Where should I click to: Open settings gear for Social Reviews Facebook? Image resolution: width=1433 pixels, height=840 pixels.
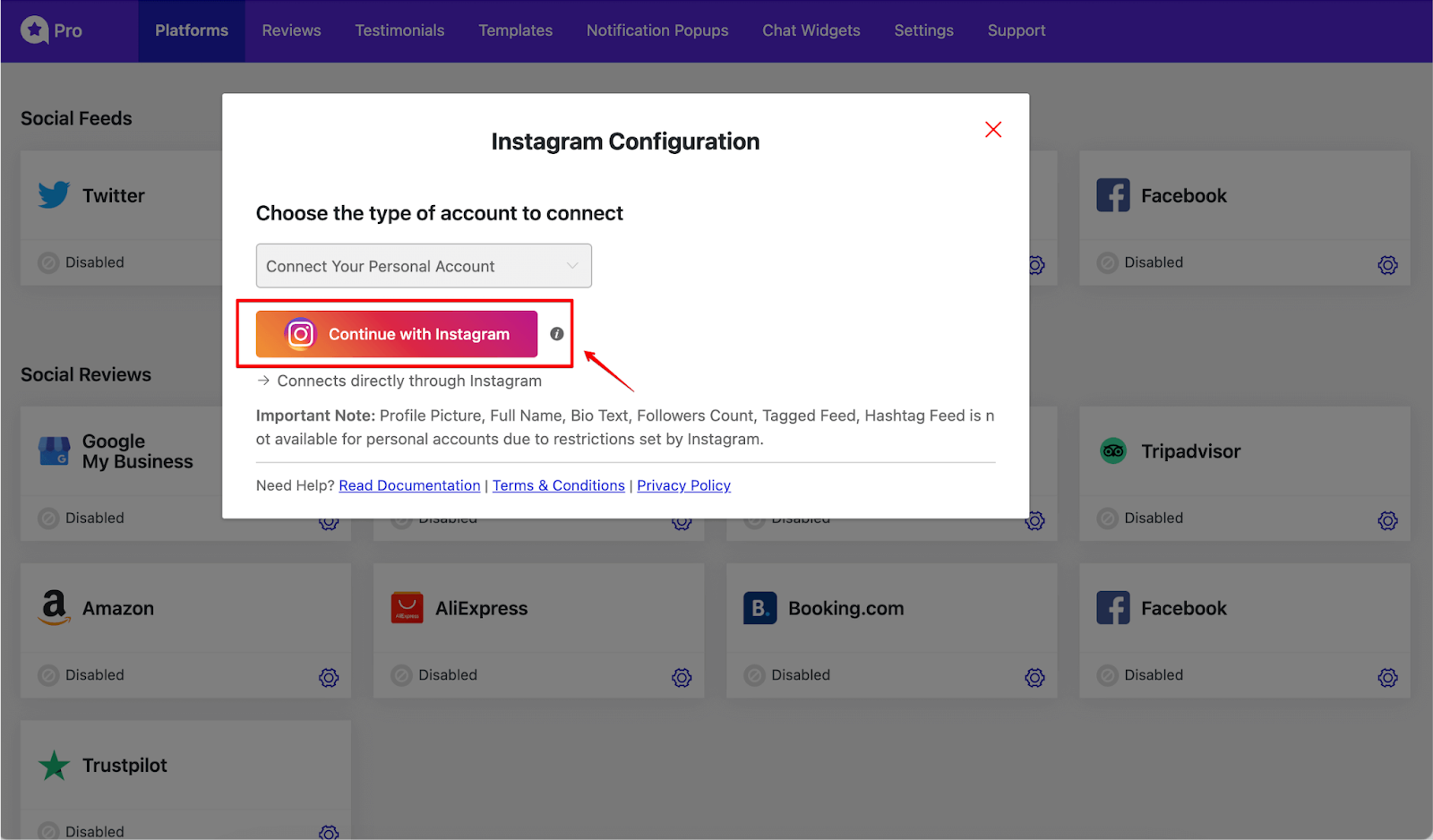[1387, 678]
